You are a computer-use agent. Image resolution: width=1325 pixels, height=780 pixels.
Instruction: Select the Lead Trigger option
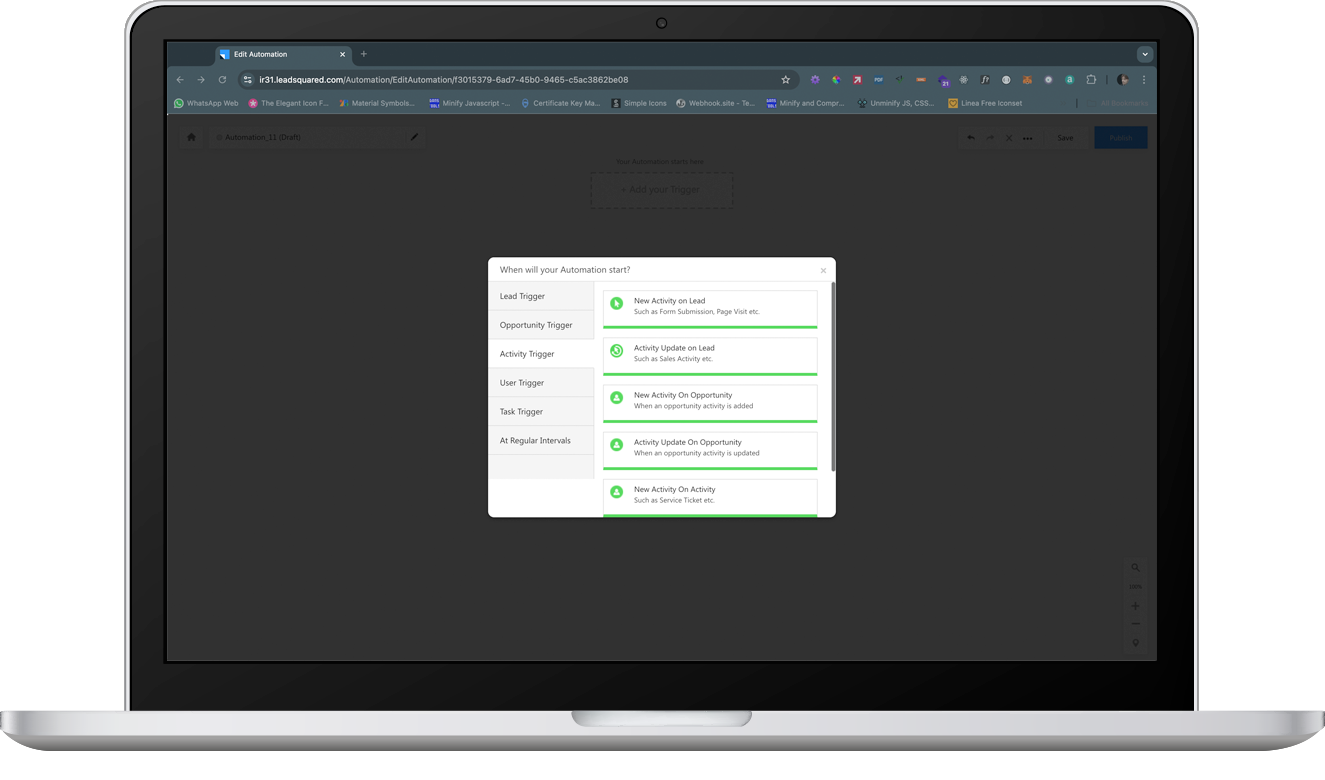521,296
